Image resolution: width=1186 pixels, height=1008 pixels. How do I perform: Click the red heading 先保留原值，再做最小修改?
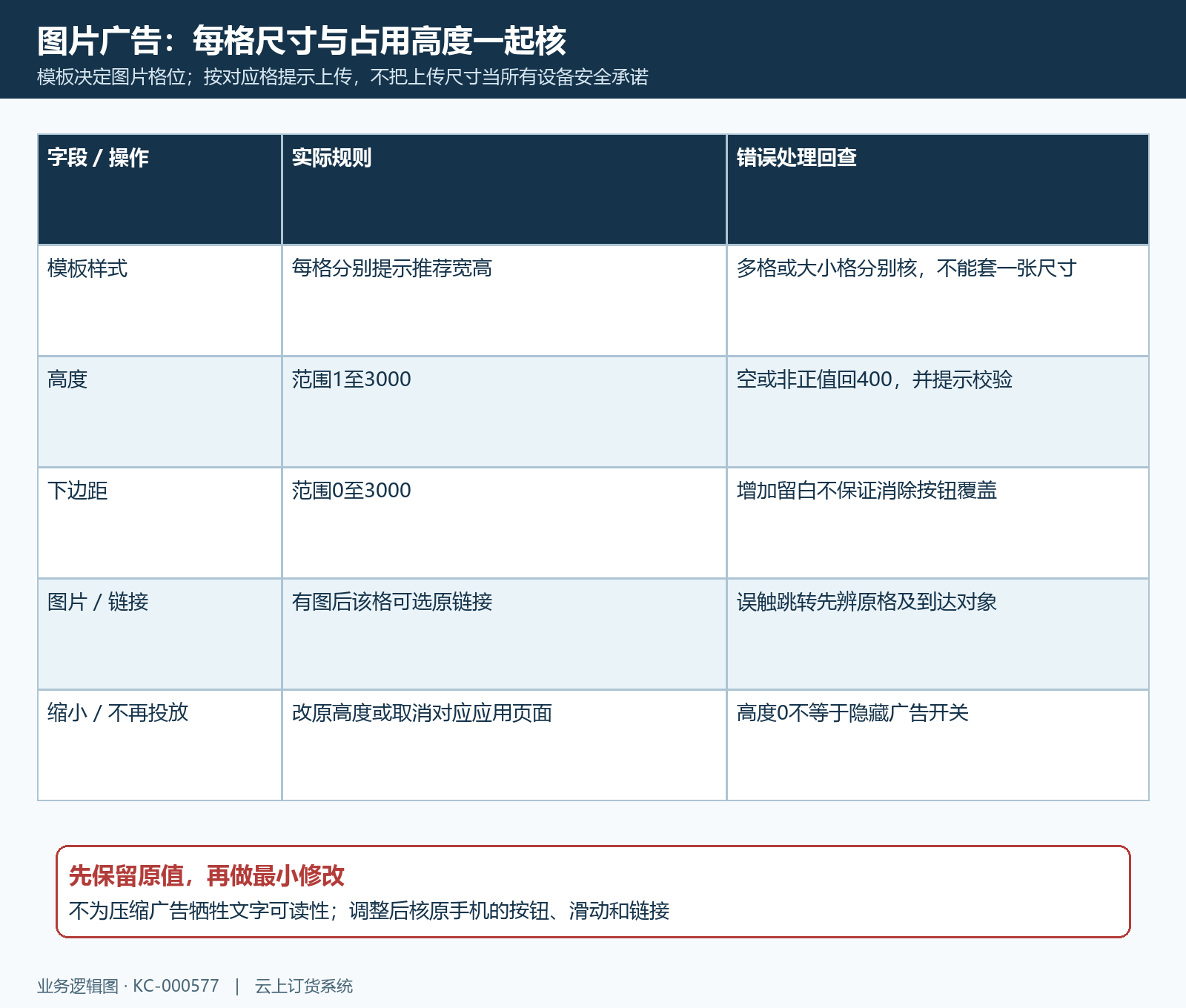coord(207,876)
